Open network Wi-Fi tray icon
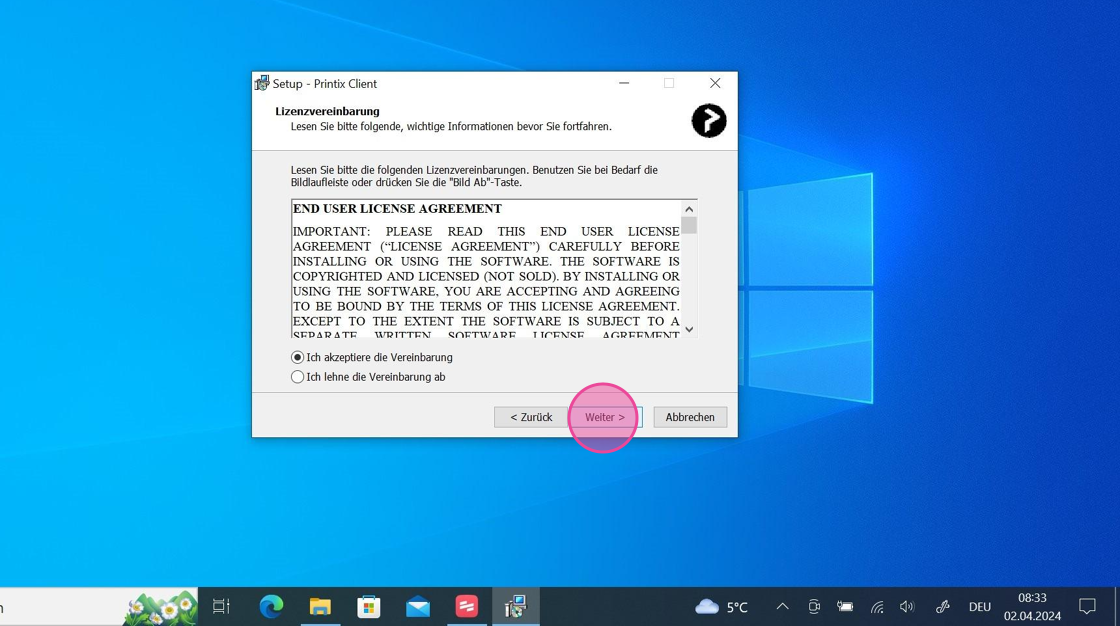 tap(877, 607)
